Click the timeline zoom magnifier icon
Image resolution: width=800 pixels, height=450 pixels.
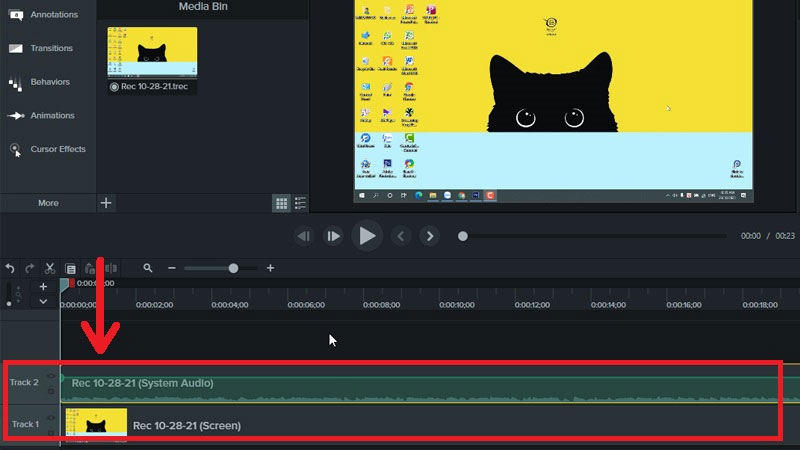[148, 268]
